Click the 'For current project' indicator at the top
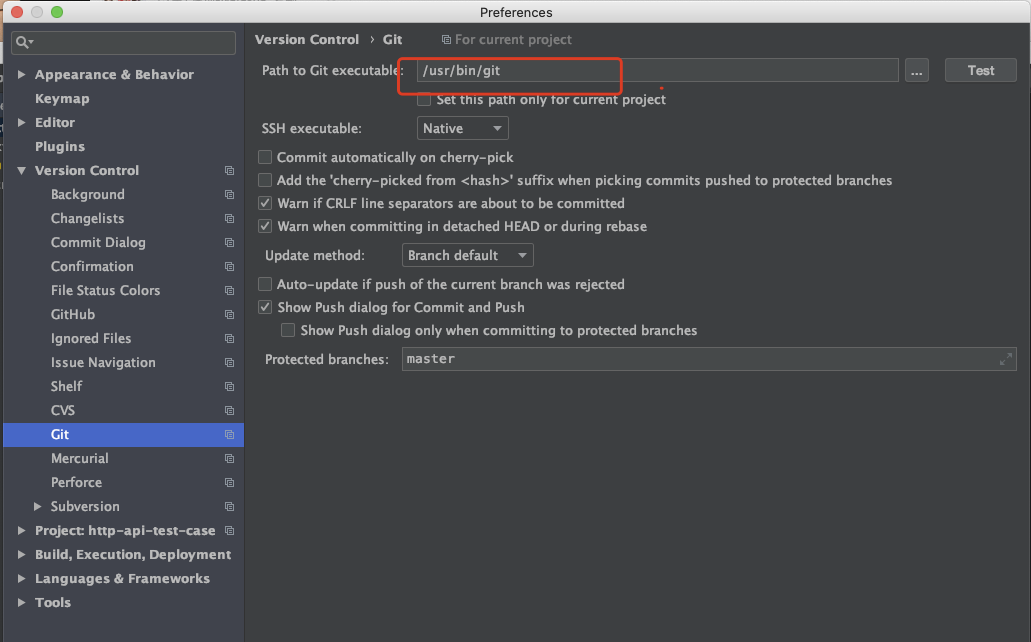The height and width of the screenshot is (642, 1031). click(507, 39)
